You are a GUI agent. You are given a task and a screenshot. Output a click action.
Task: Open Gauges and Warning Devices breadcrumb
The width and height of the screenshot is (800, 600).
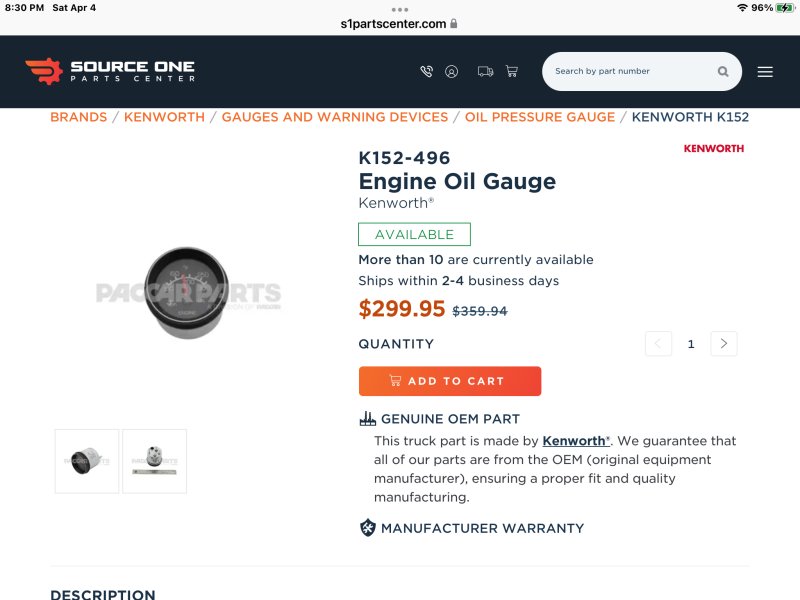[334, 117]
